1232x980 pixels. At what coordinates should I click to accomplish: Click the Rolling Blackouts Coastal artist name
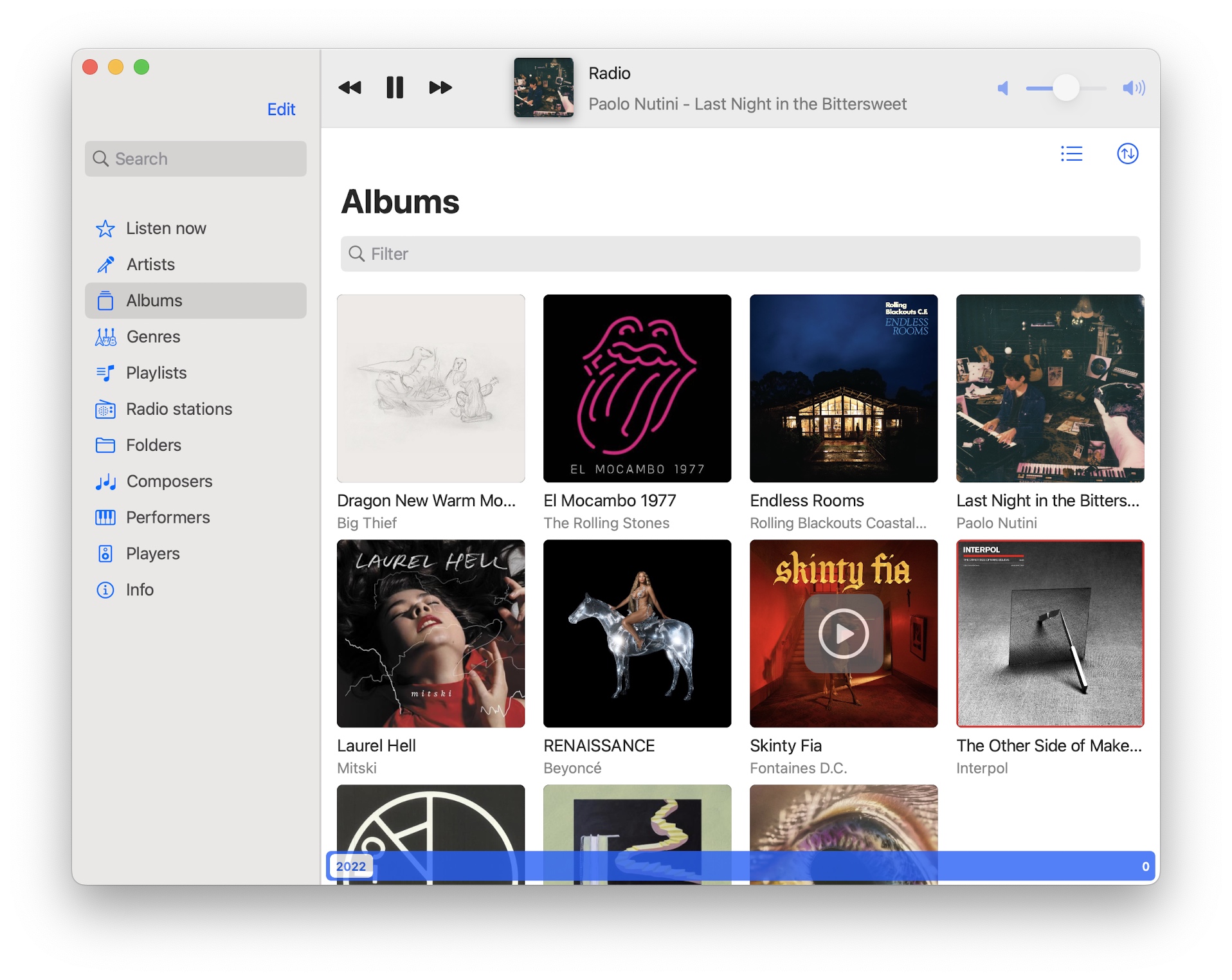coord(838,523)
